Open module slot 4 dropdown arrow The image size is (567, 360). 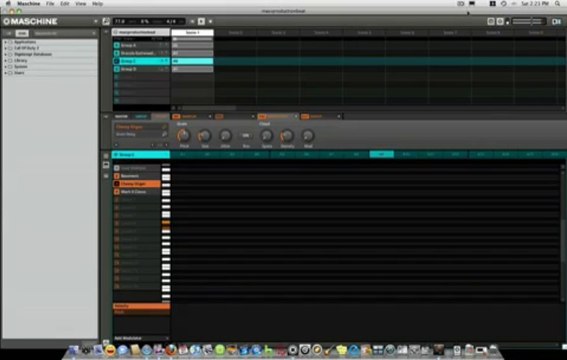coord(339,116)
